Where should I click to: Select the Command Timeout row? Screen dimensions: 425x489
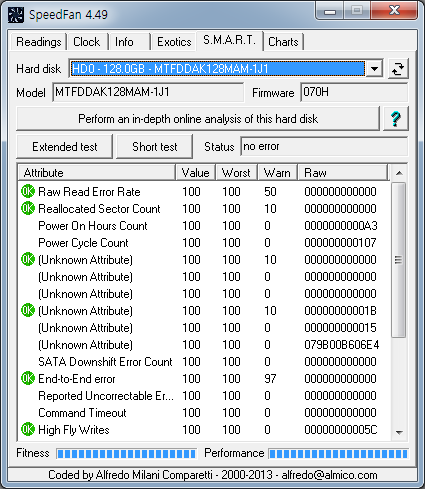tap(204, 412)
